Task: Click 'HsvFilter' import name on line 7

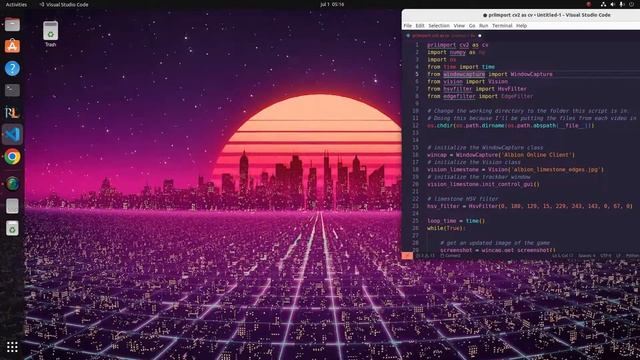Action: click(512, 89)
